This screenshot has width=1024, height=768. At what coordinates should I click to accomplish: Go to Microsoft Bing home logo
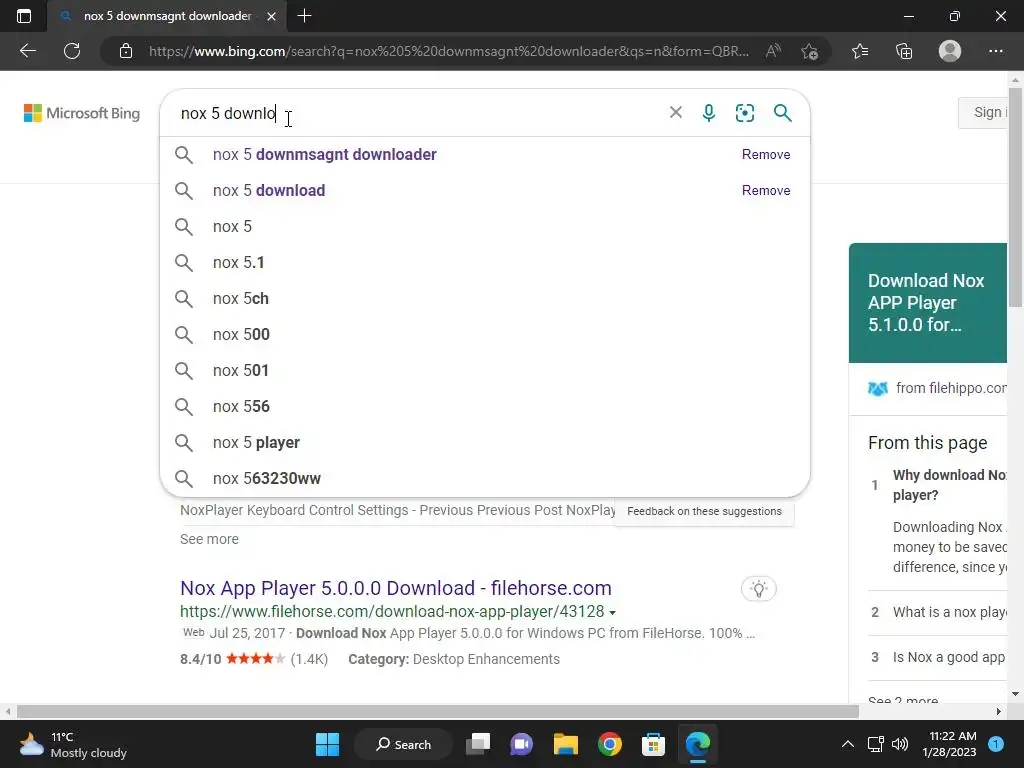82,113
